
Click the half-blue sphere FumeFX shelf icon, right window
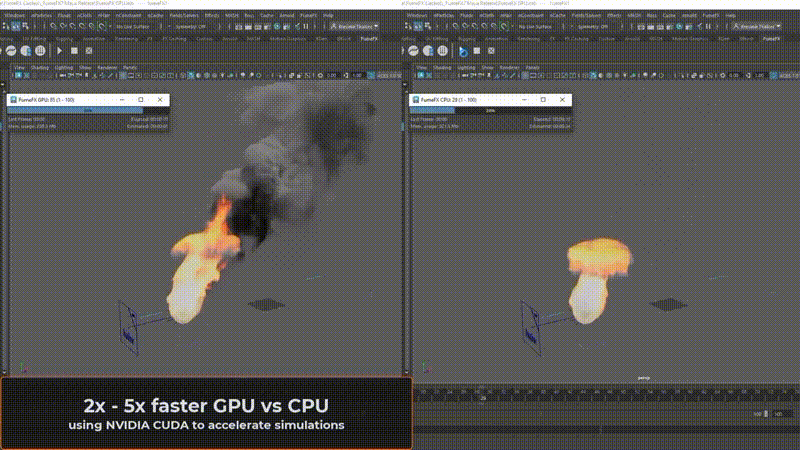(x=428, y=51)
